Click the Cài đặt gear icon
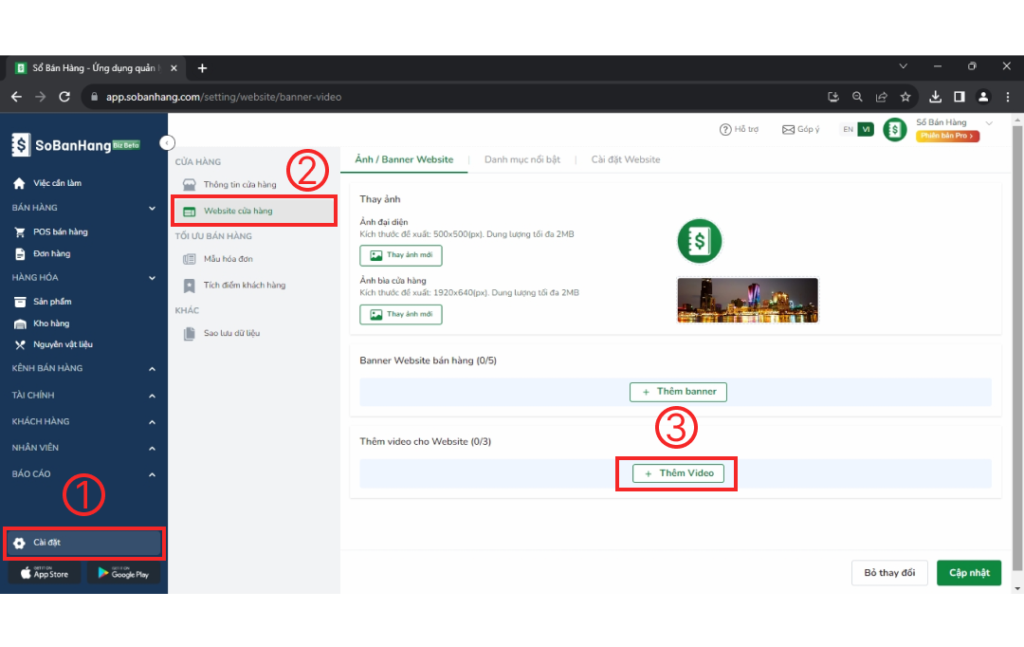This screenshot has width=1024, height=647. click(20, 543)
